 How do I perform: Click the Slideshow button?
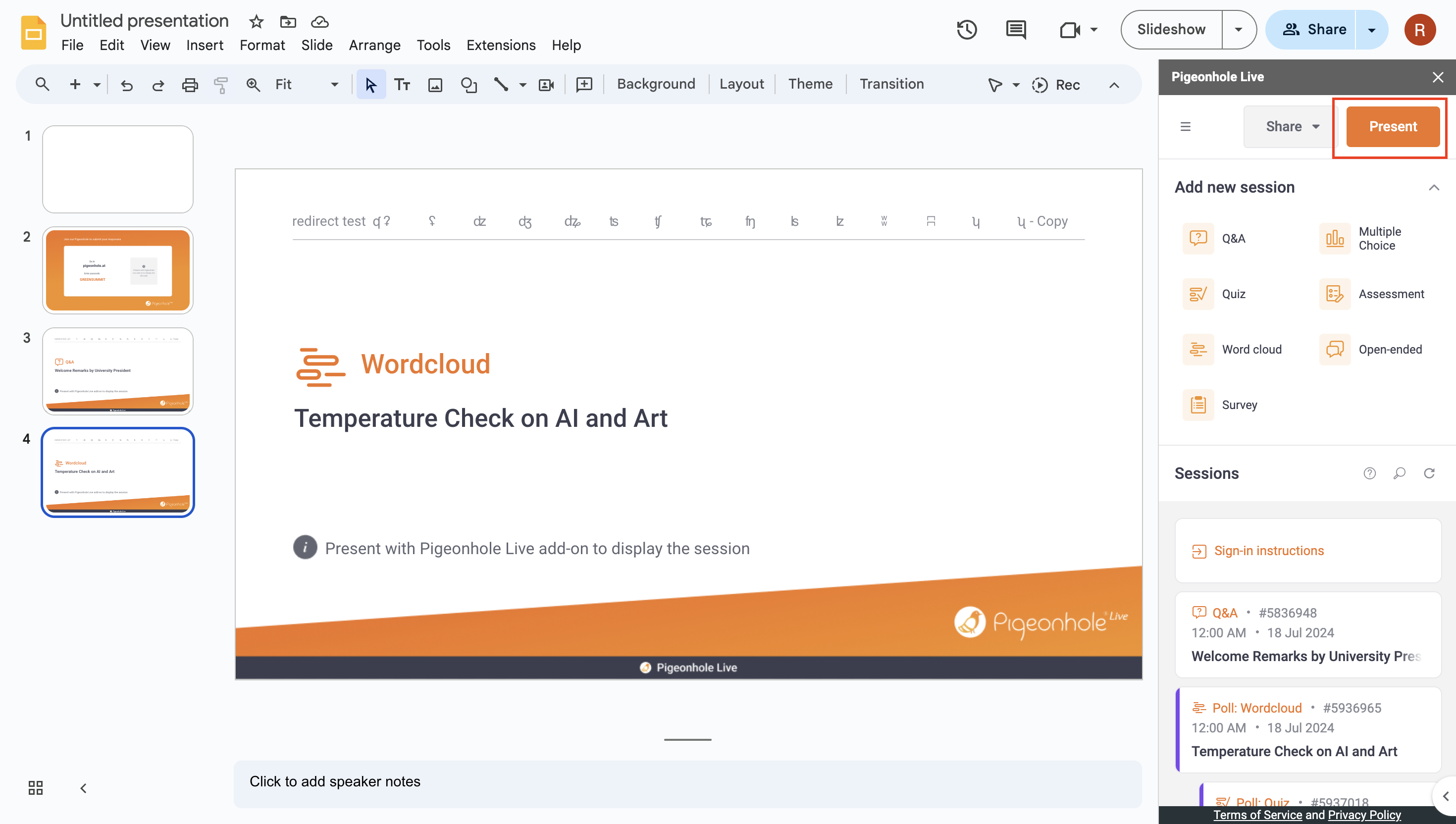point(1171,29)
